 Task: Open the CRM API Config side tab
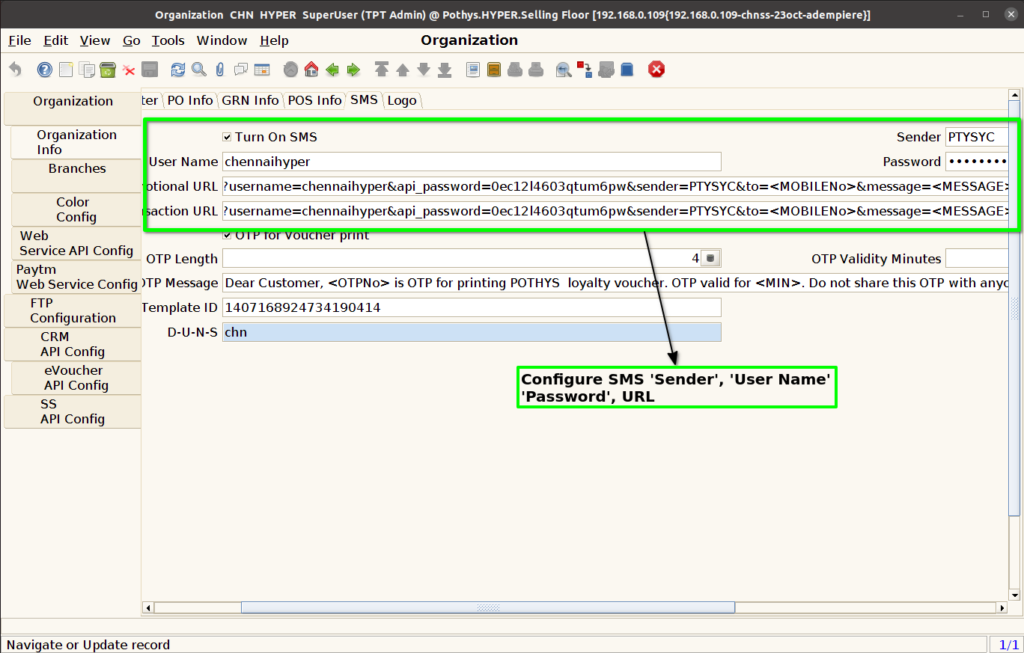point(73,344)
